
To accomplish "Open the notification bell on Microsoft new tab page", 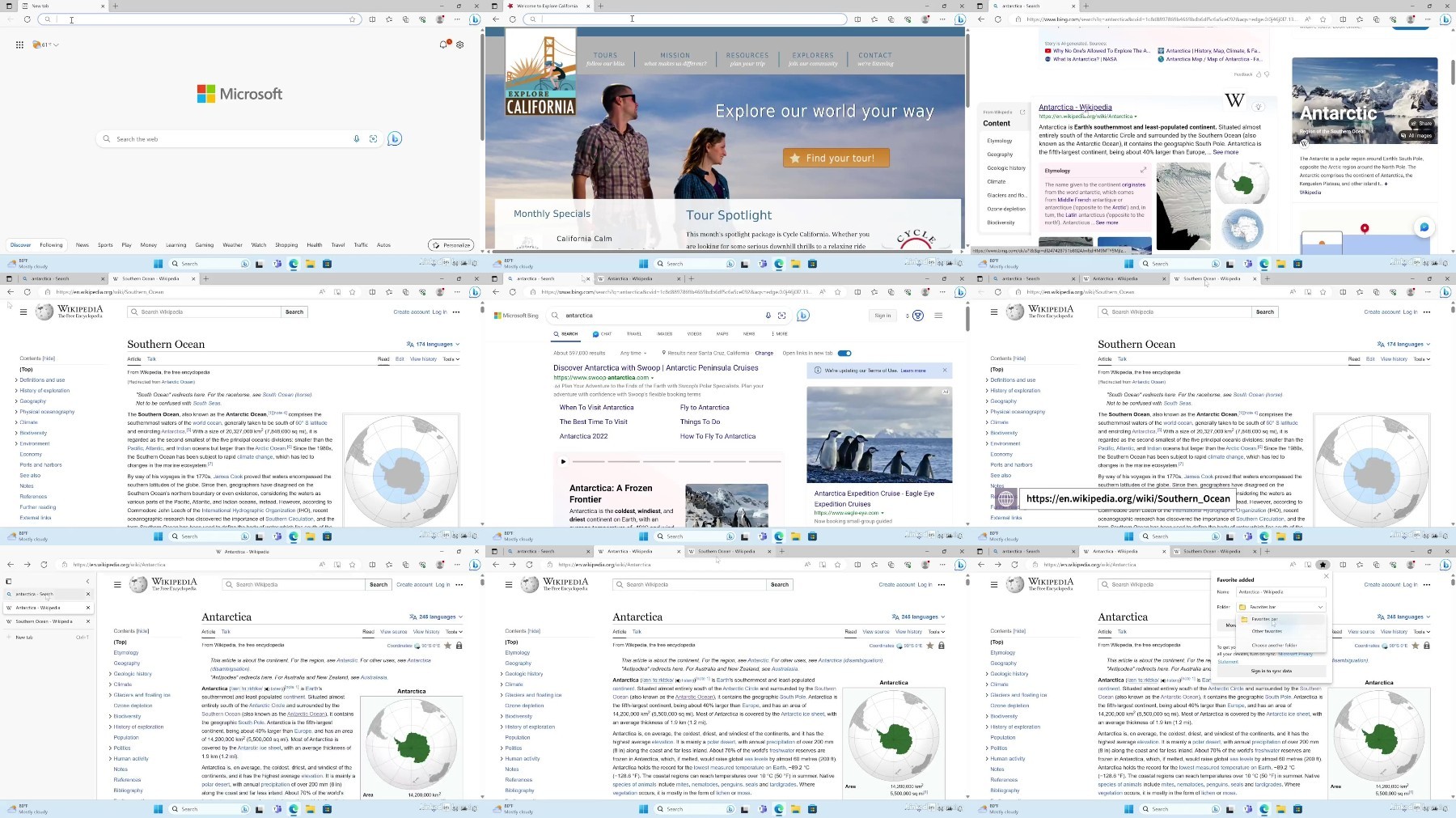I will tap(443, 45).
